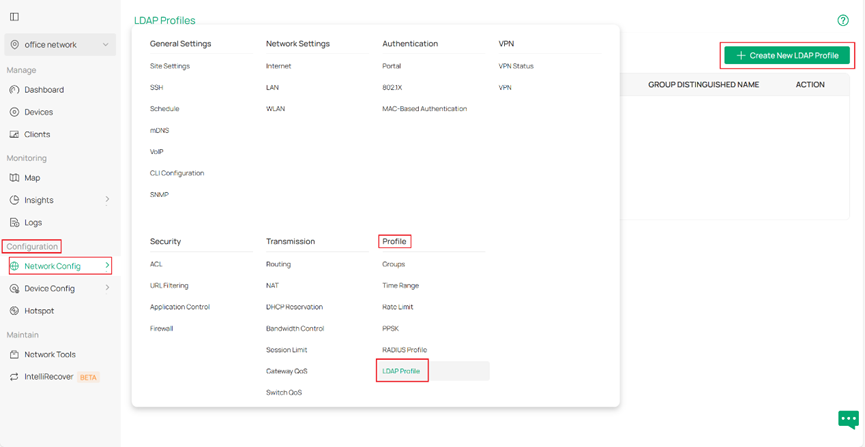Open SNMP settings

point(159,194)
